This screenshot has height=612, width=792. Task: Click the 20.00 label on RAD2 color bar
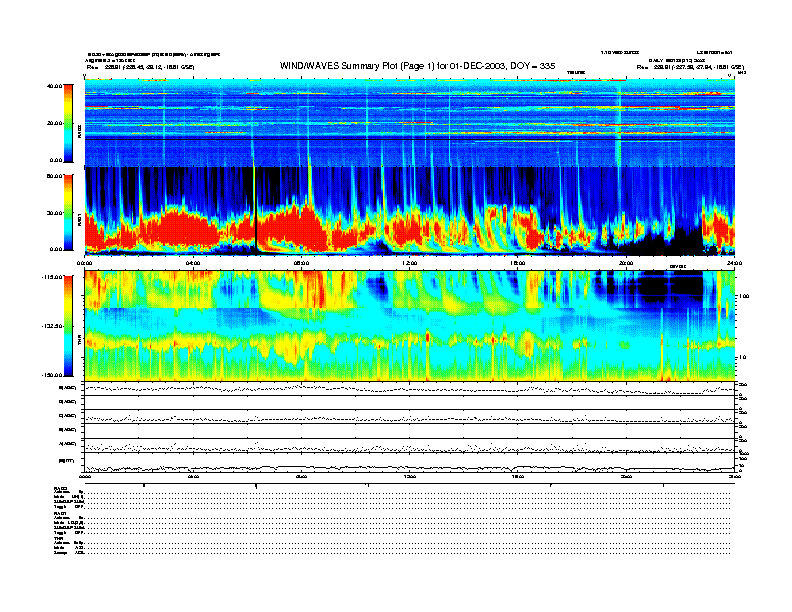coord(54,123)
